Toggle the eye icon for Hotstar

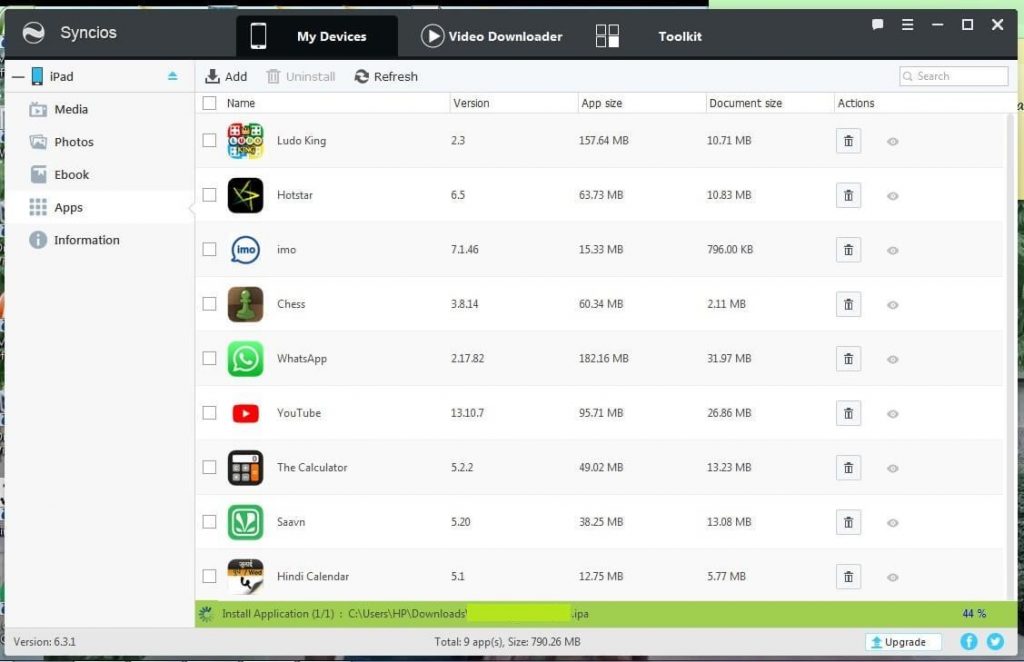(893, 196)
